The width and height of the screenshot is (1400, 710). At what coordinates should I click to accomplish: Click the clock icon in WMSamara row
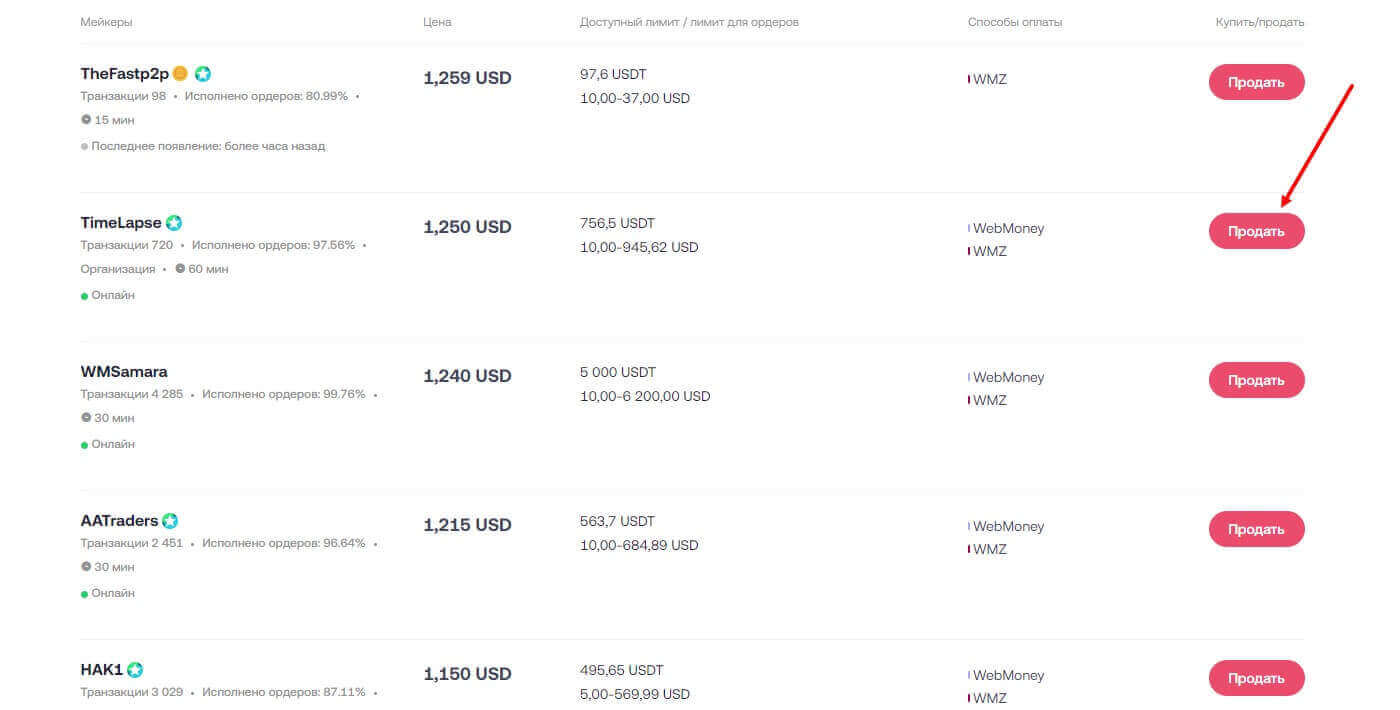point(86,418)
